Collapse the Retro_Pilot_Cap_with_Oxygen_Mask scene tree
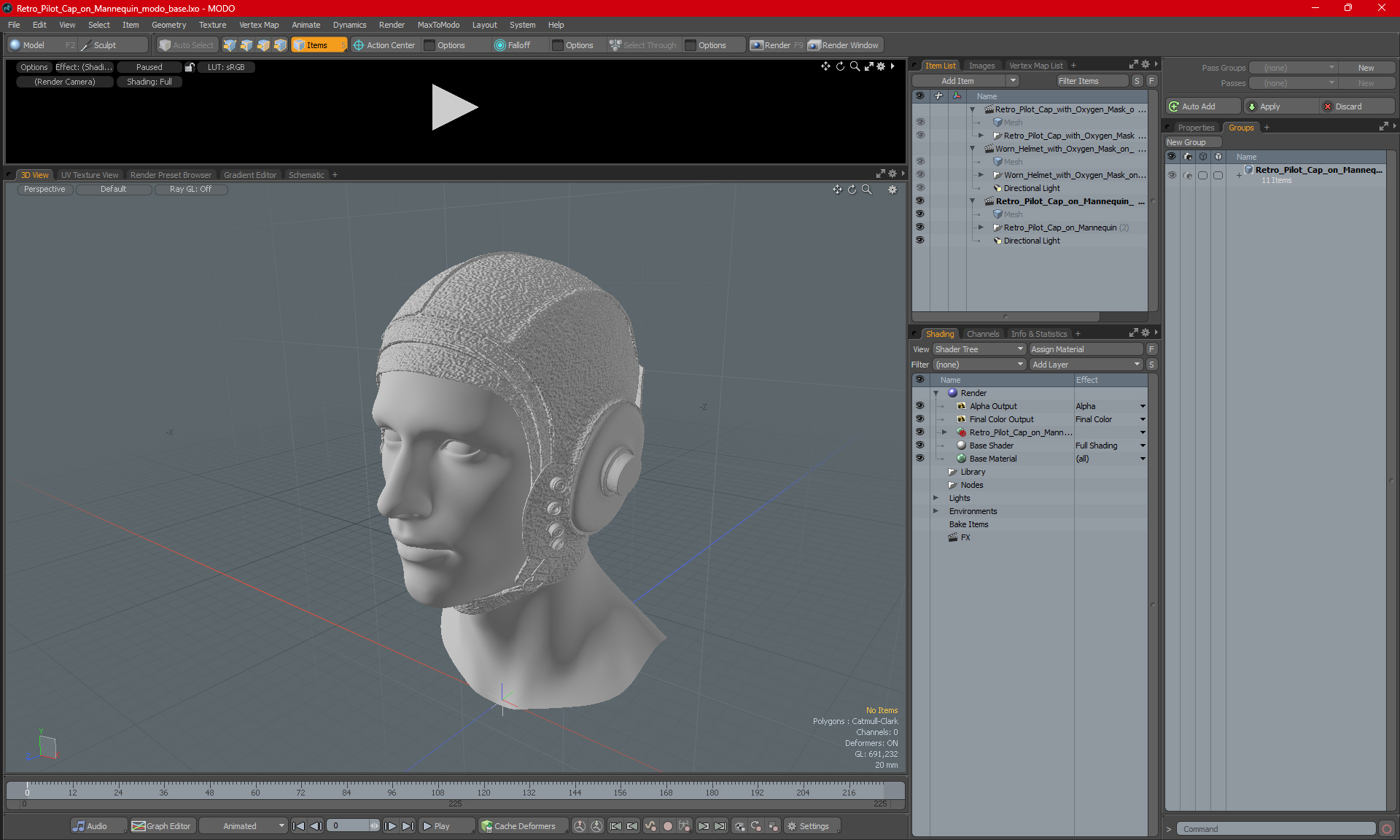 [973, 109]
